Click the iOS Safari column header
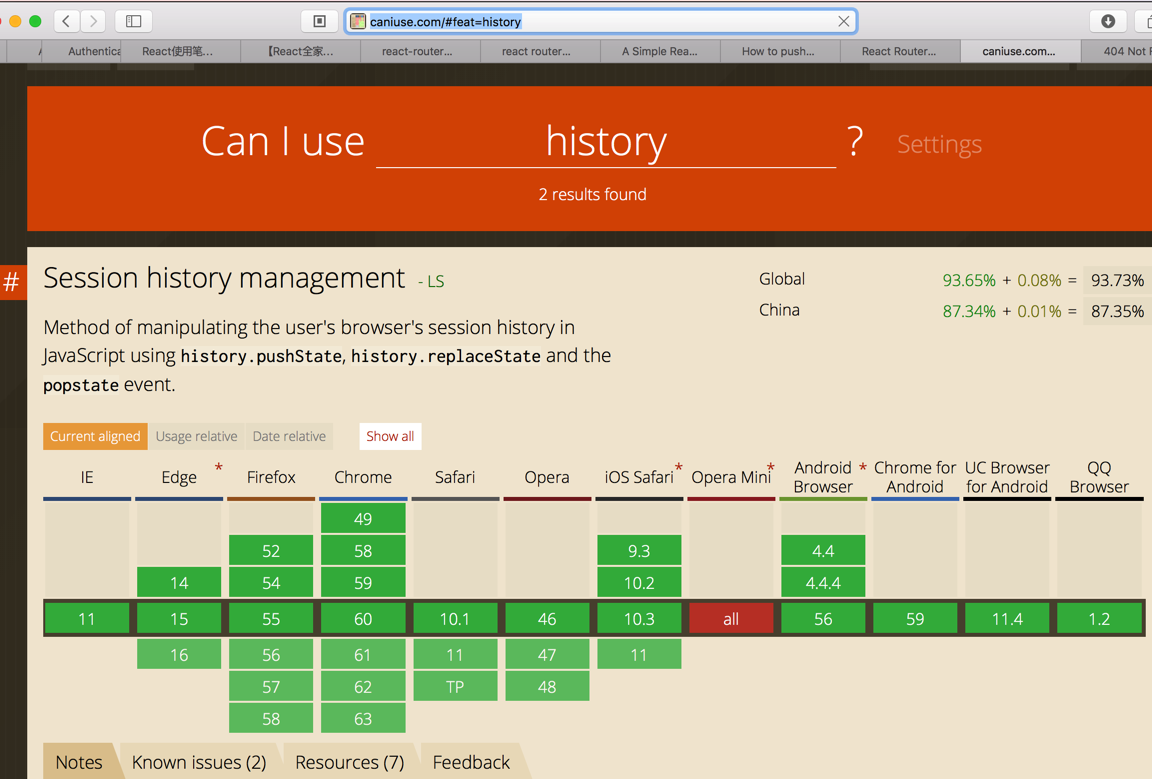1152x779 pixels. [639, 478]
